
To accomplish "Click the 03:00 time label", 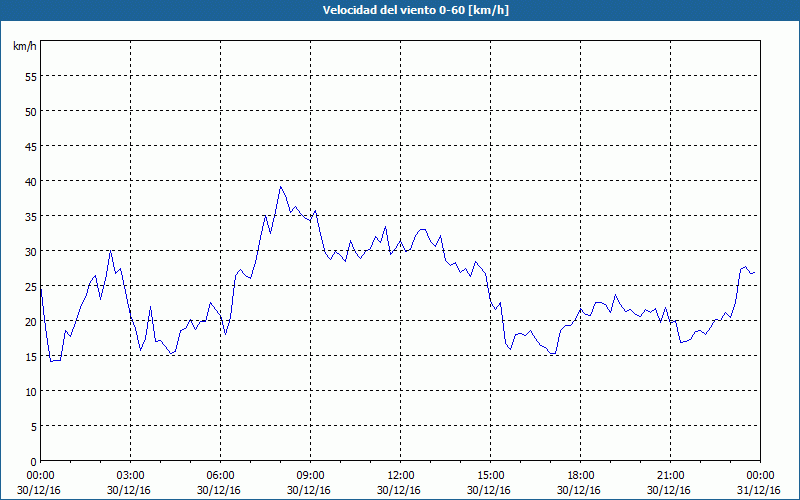I will click(x=131, y=476).
